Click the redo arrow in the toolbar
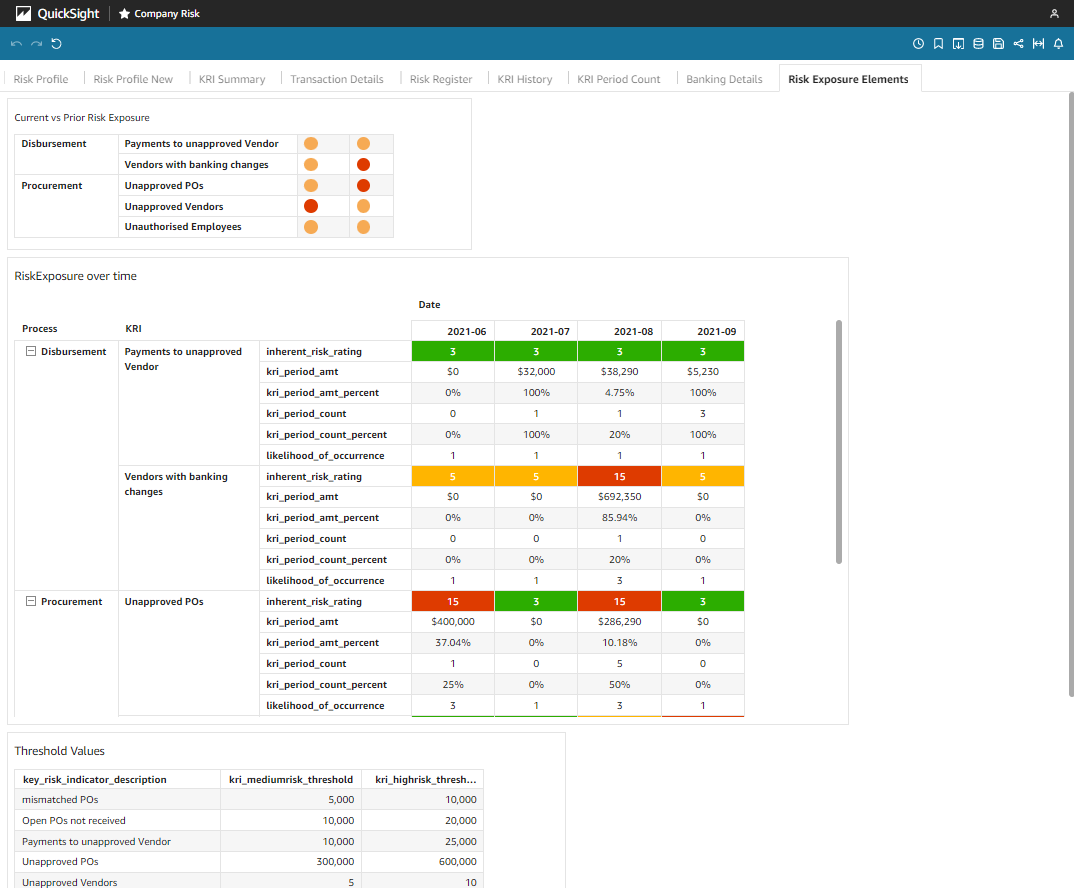This screenshot has width=1074, height=888. (36, 44)
